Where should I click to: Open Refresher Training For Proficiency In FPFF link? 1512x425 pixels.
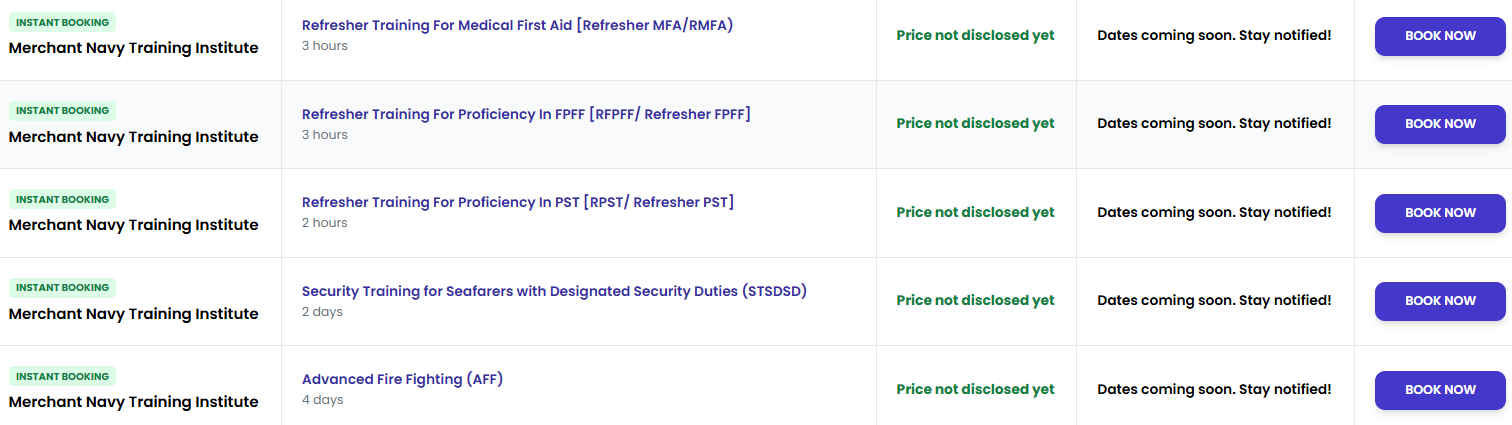point(526,114)
